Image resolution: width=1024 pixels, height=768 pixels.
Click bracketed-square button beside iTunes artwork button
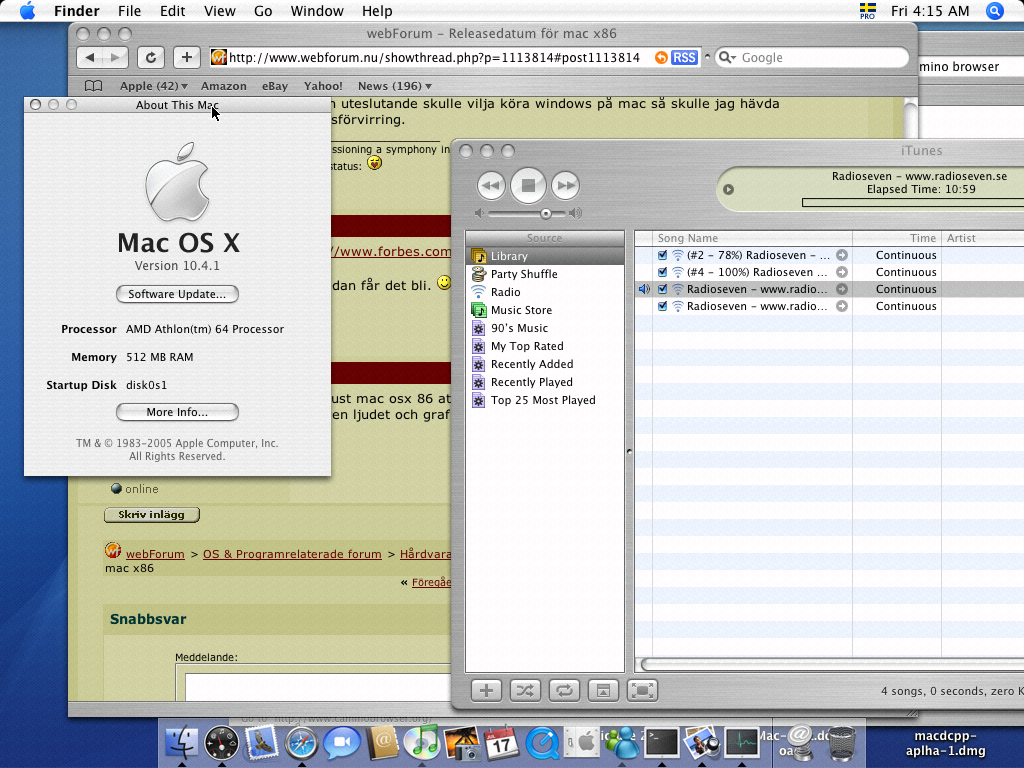643,690
